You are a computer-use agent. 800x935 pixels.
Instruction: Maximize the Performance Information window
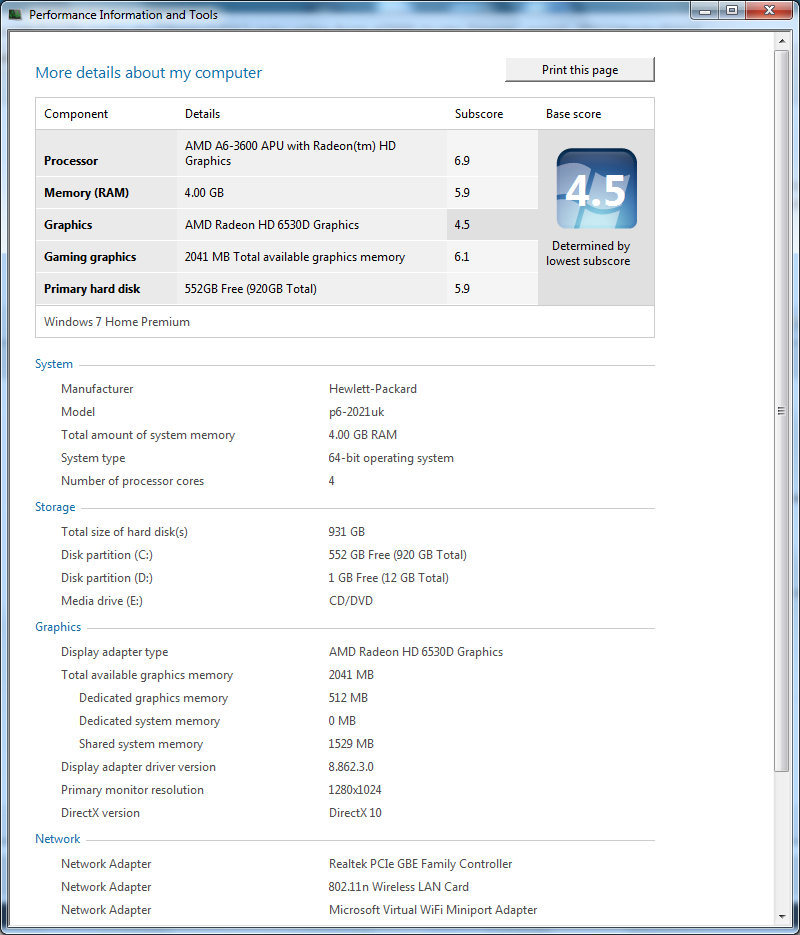(x=731, y=11)
